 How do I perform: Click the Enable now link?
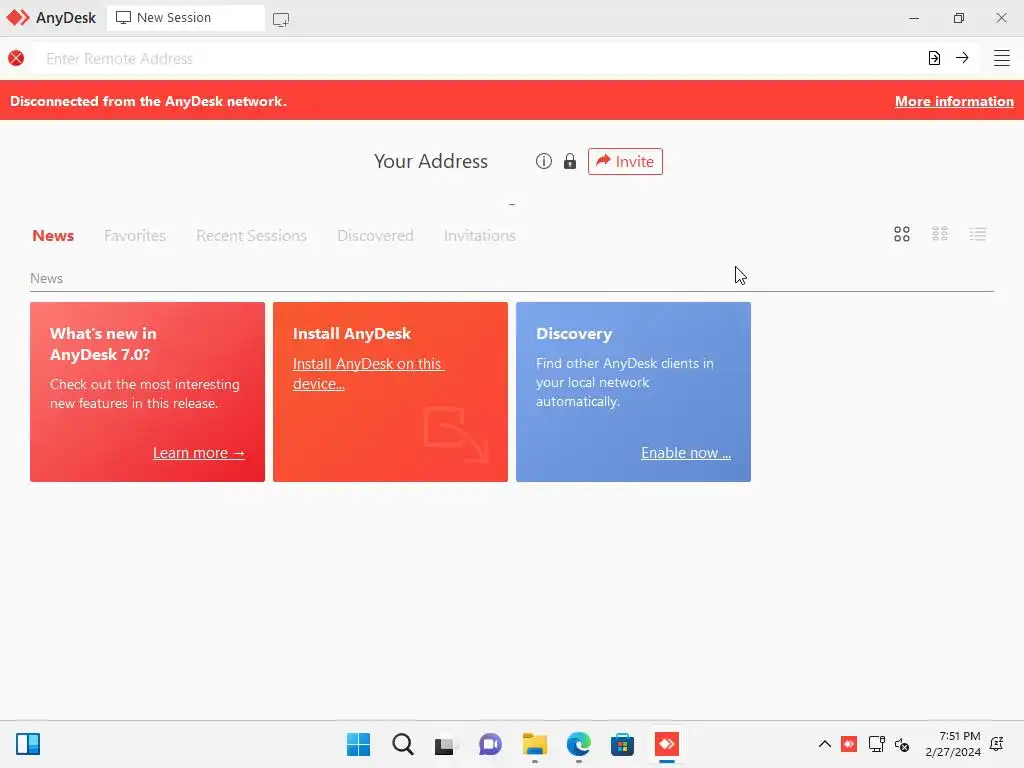[686, 453]
